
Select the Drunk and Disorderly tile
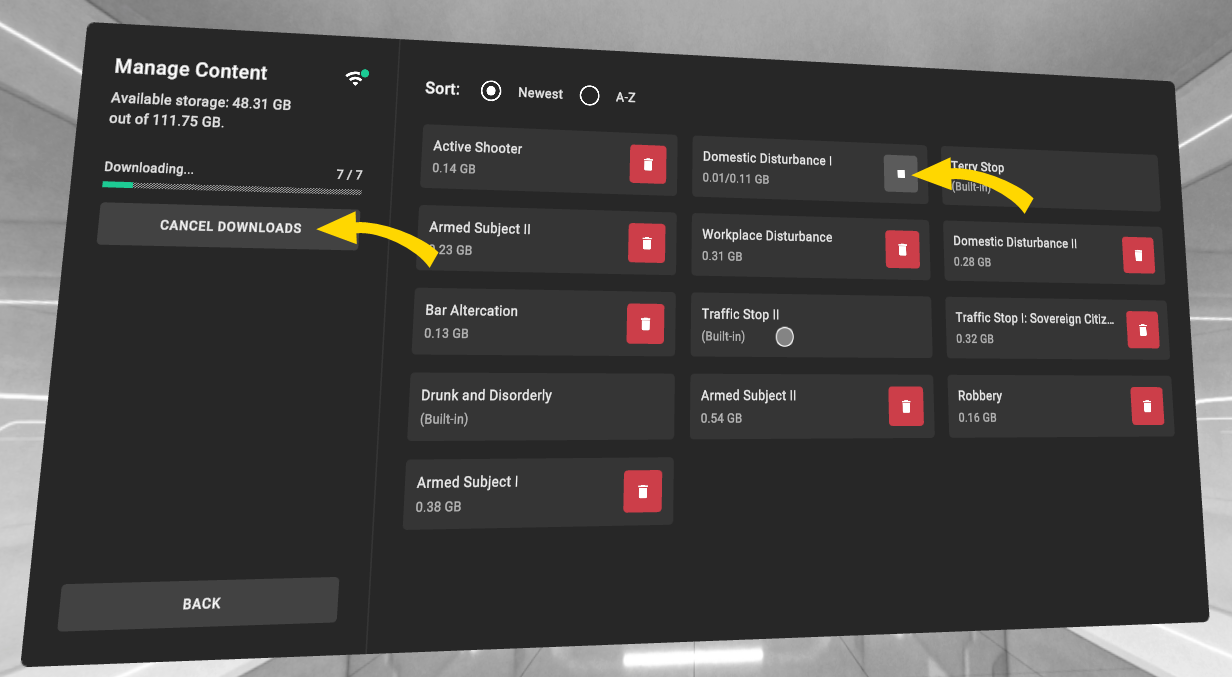point(540,406)
